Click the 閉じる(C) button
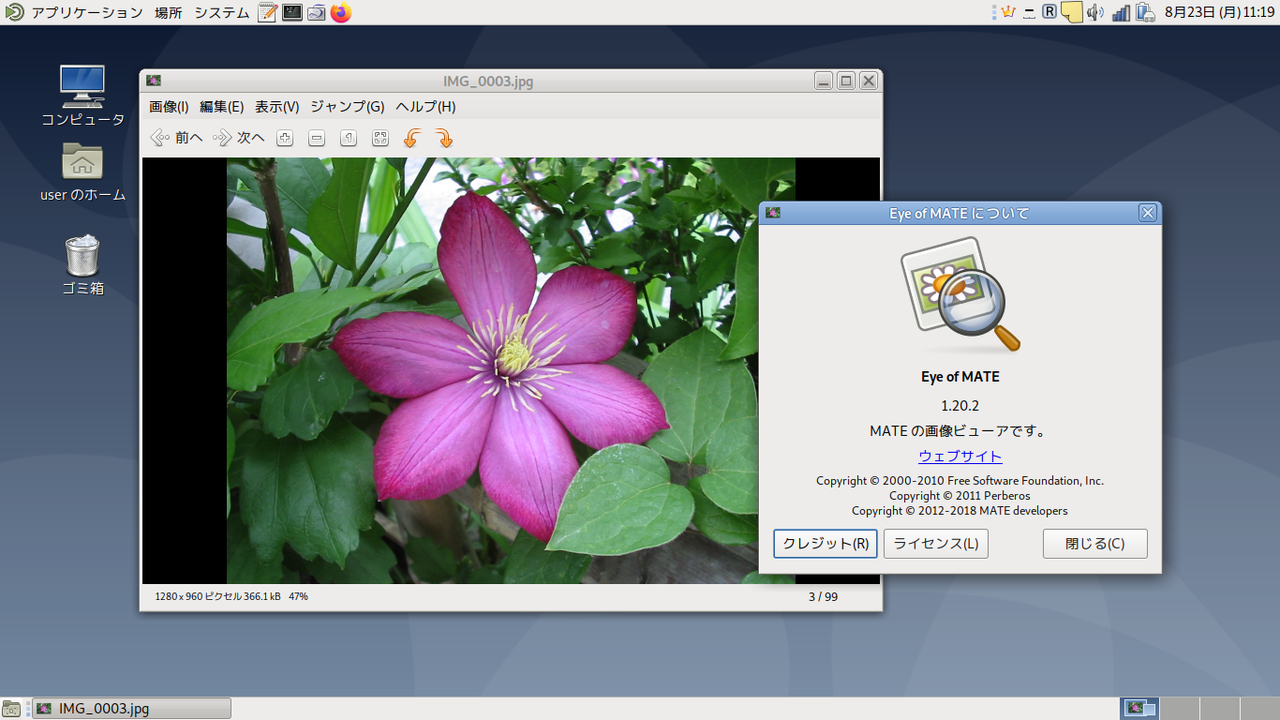 click(x=1095, y=544)
